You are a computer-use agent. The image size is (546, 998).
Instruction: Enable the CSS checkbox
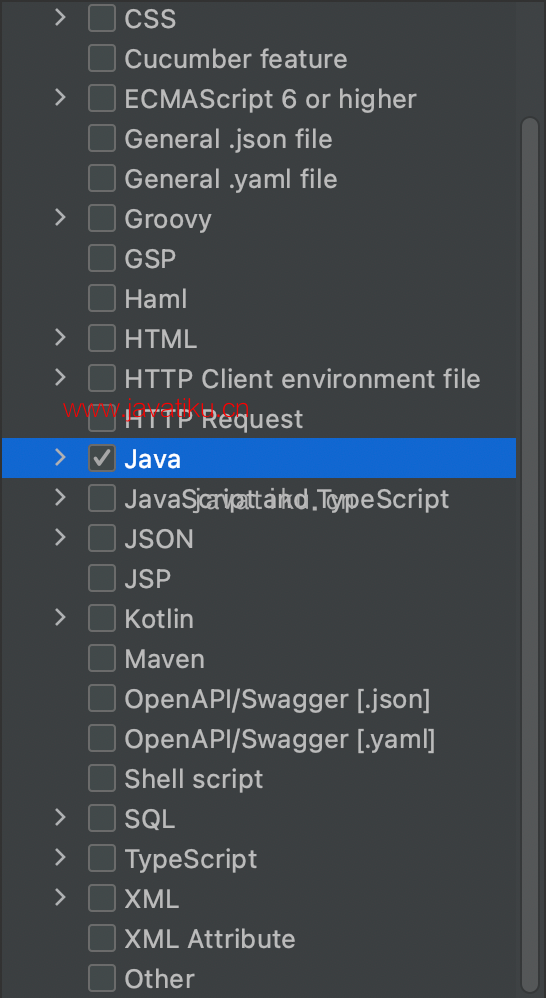[x=102, y=18]
